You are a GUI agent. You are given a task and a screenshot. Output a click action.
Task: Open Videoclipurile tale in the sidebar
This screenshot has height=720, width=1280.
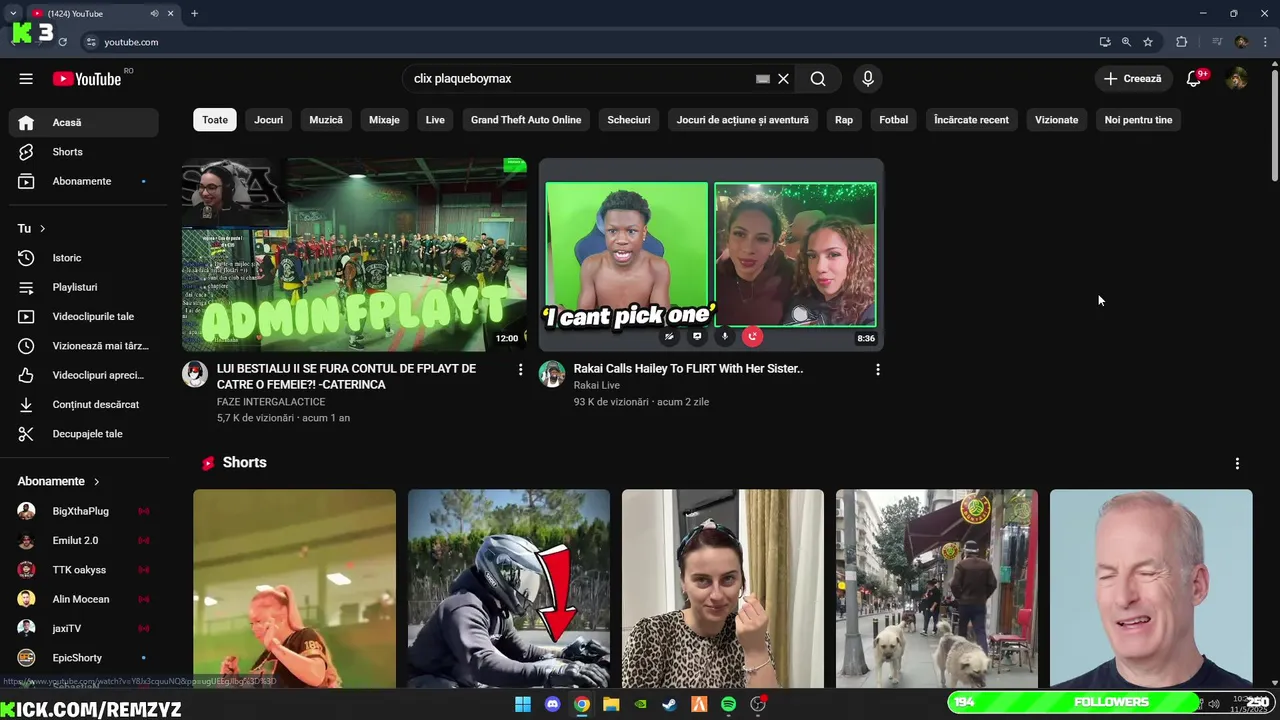coord(84,317)
